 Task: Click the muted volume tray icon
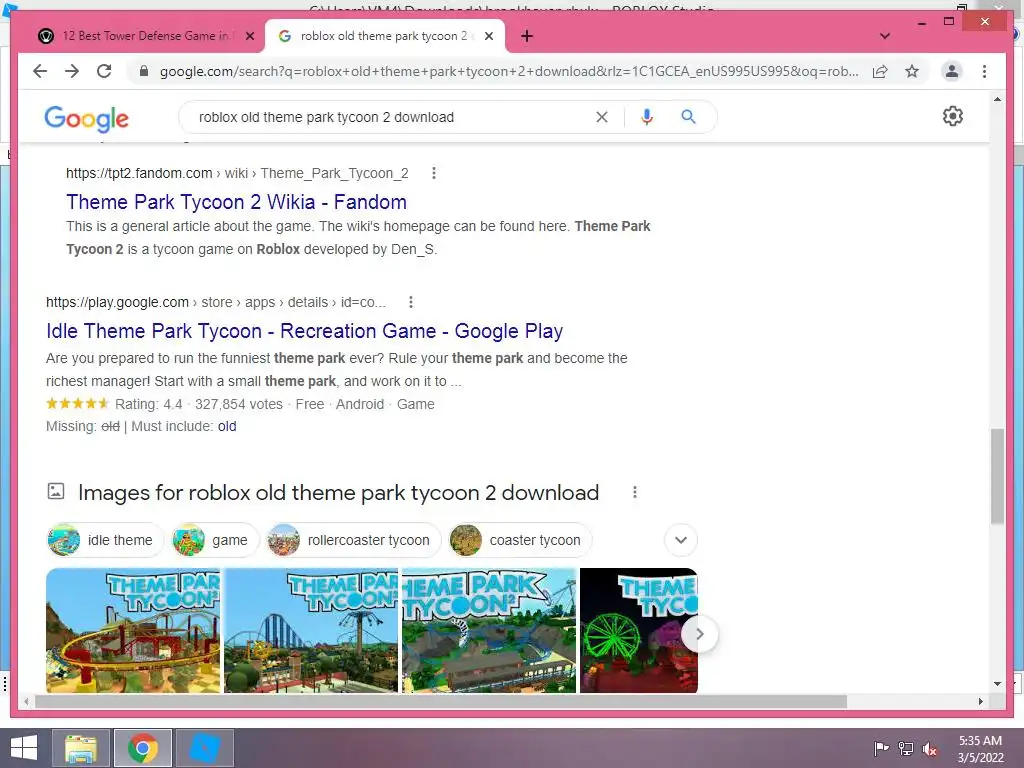click(930, 748)
